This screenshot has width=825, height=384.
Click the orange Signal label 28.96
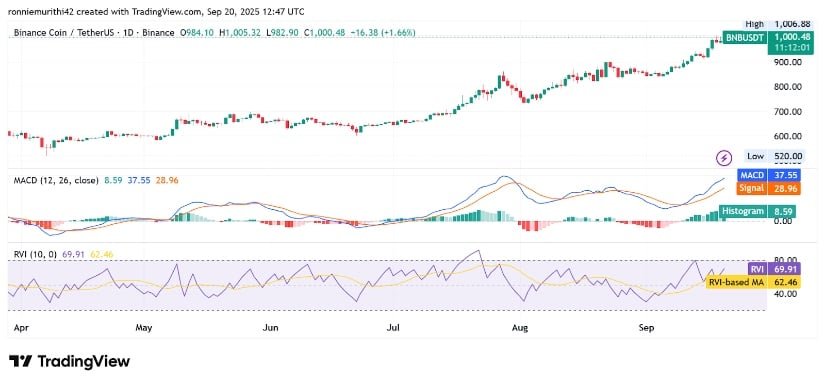(768, 188)
